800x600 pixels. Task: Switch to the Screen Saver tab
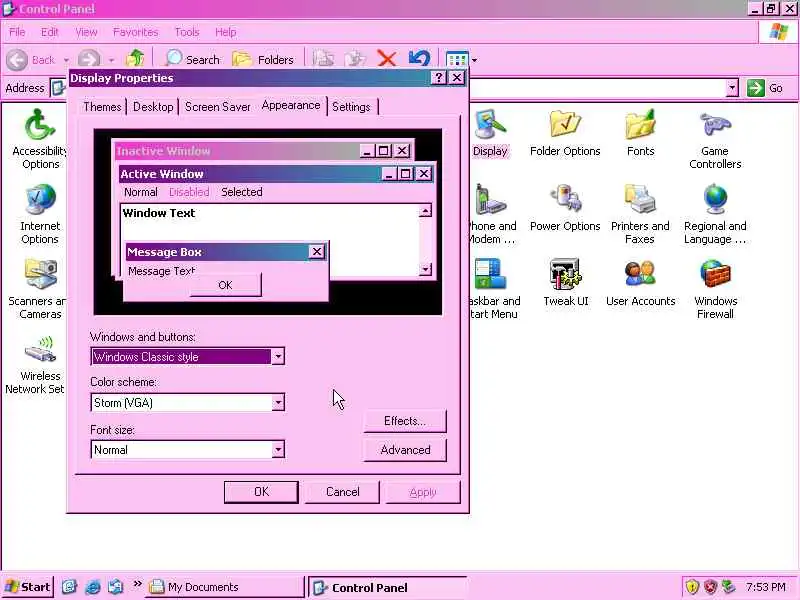(x=217, y=107)
